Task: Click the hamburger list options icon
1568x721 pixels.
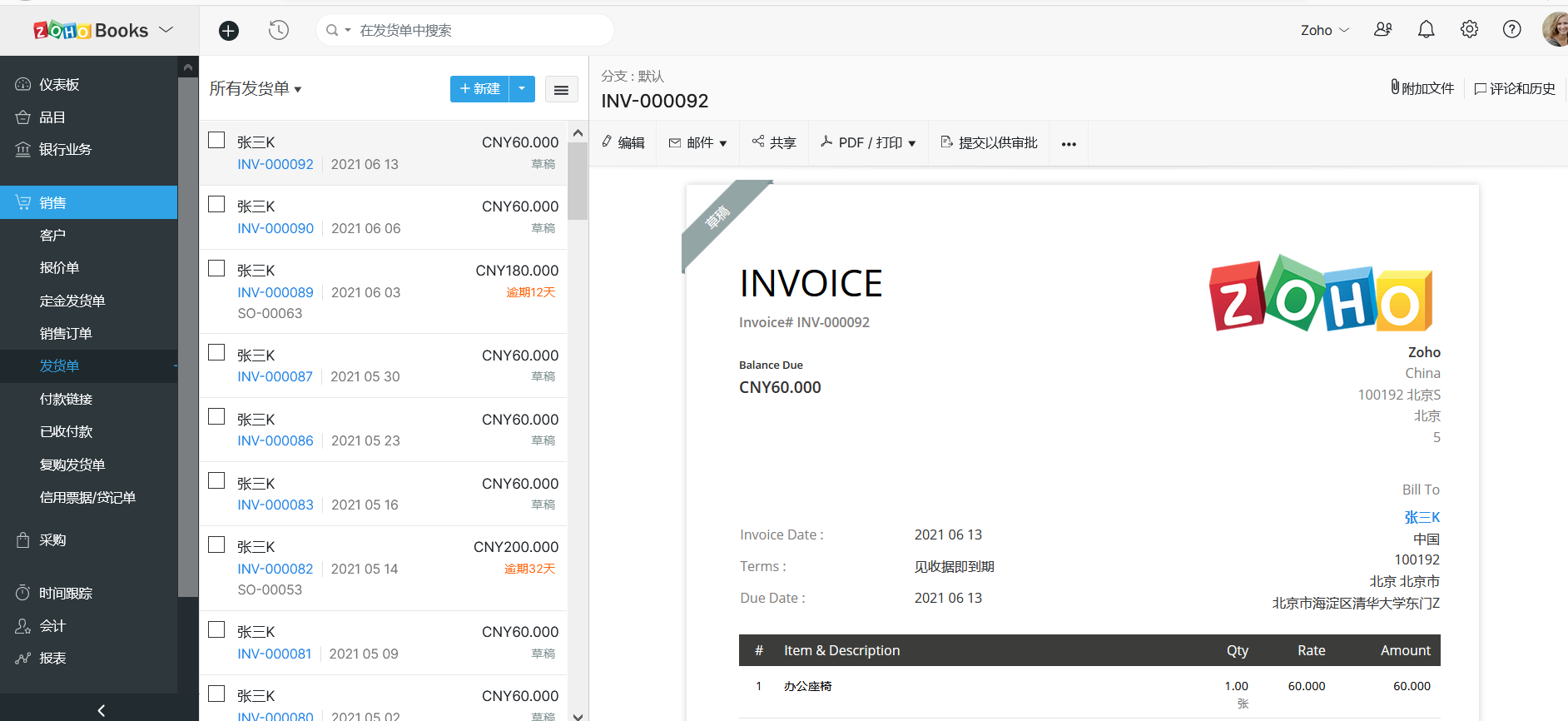Action: click(561, 90)
